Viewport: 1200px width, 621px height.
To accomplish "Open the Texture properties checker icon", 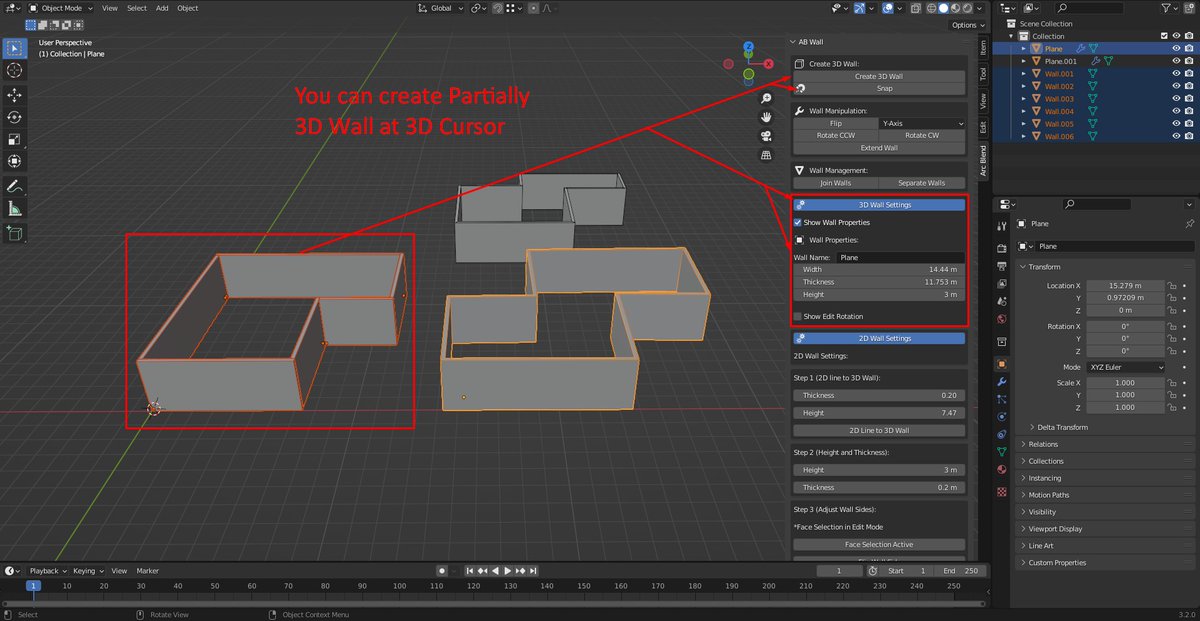I will coord(1002,492).
